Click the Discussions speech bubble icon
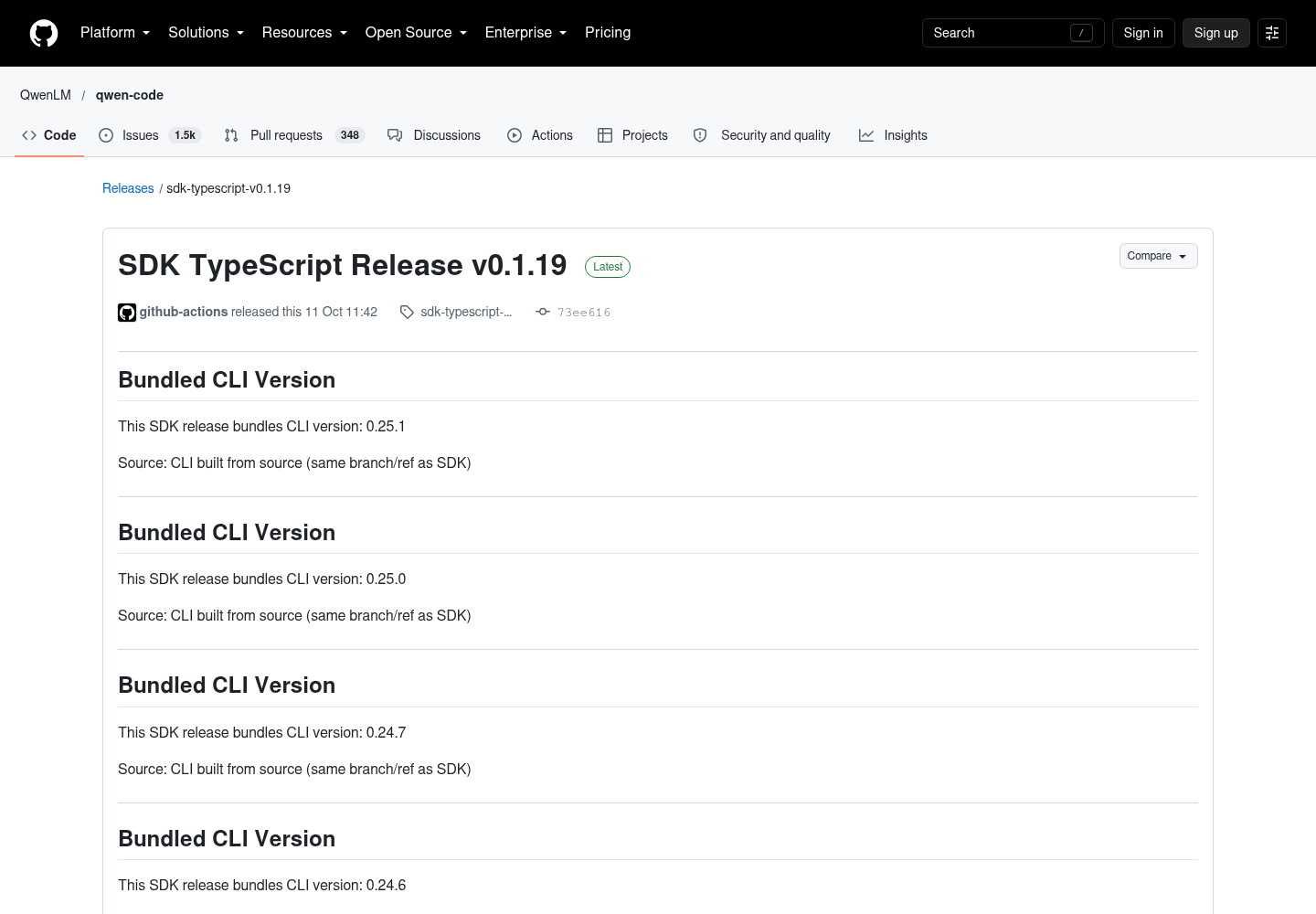The image size is (1316, 914). [395, 135]
